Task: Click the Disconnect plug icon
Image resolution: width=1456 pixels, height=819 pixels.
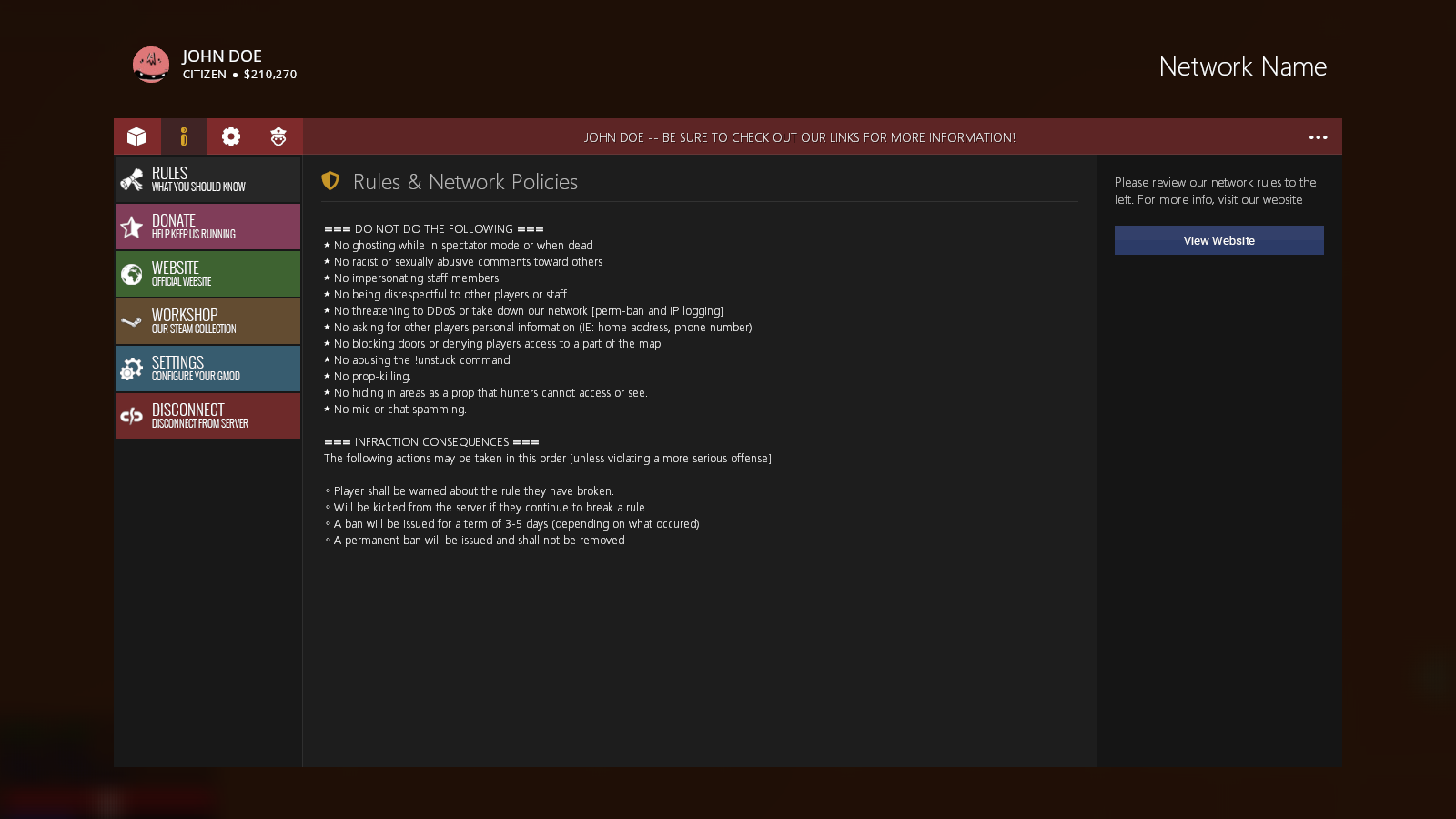Action: pyautogui.click(x=132, y=416)
